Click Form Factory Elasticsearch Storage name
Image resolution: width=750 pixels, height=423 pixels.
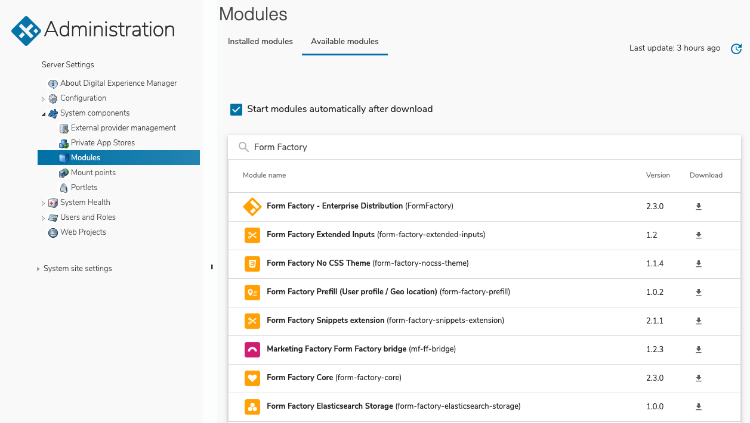click(x=330, y=406)
